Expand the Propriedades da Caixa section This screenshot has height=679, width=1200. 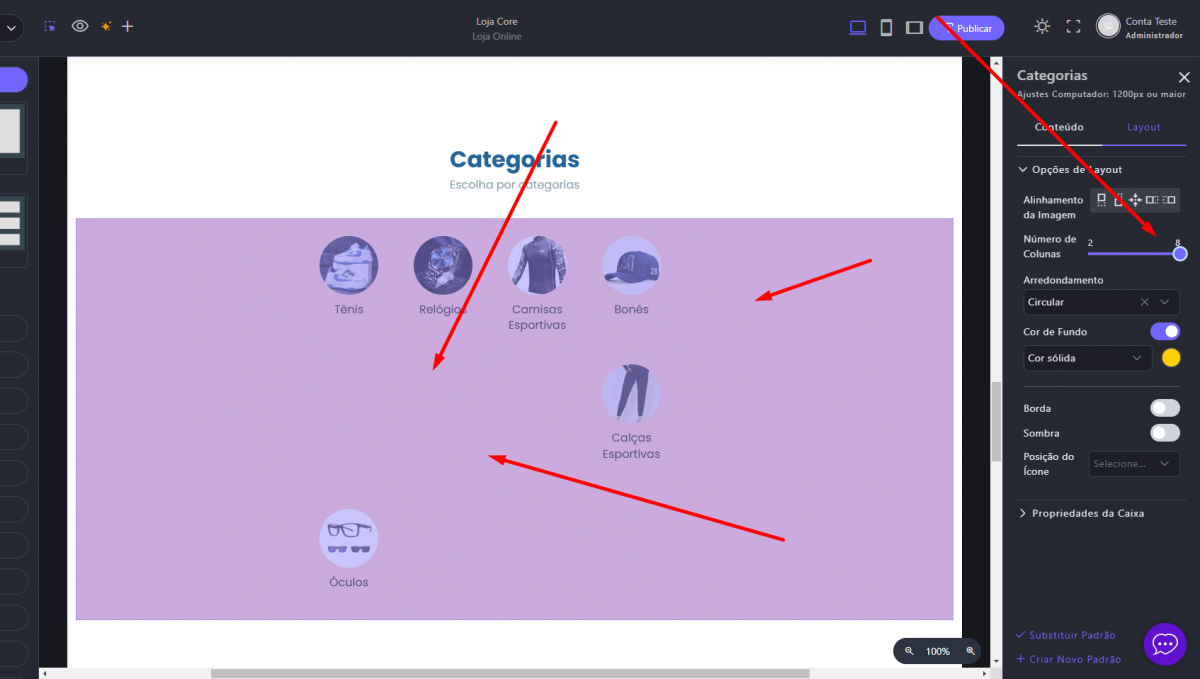coord(1087,513)
